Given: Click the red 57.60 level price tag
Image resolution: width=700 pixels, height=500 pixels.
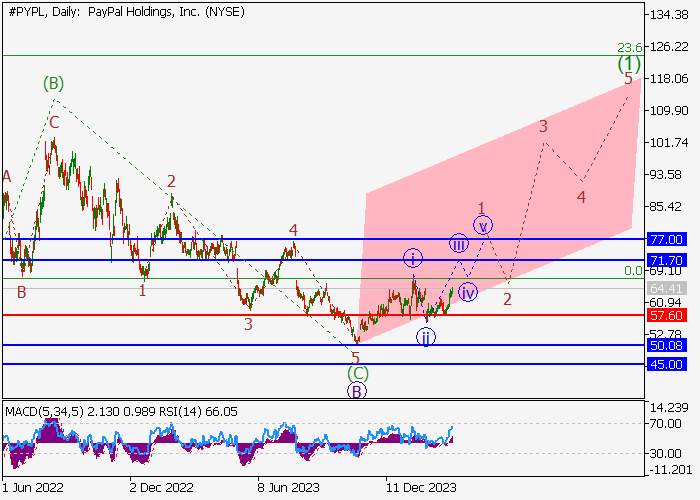Looking at the screenshot, I should pyautogui.click(x=667, y=316).
